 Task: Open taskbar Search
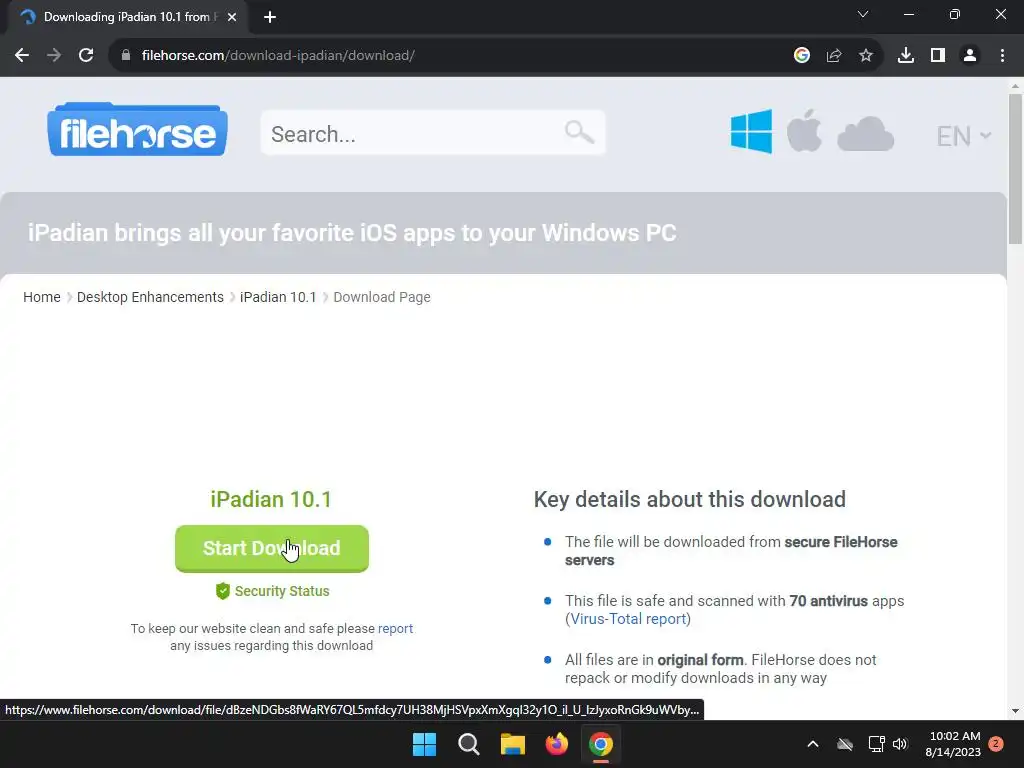pyautogui.click(x=468, y=744)
